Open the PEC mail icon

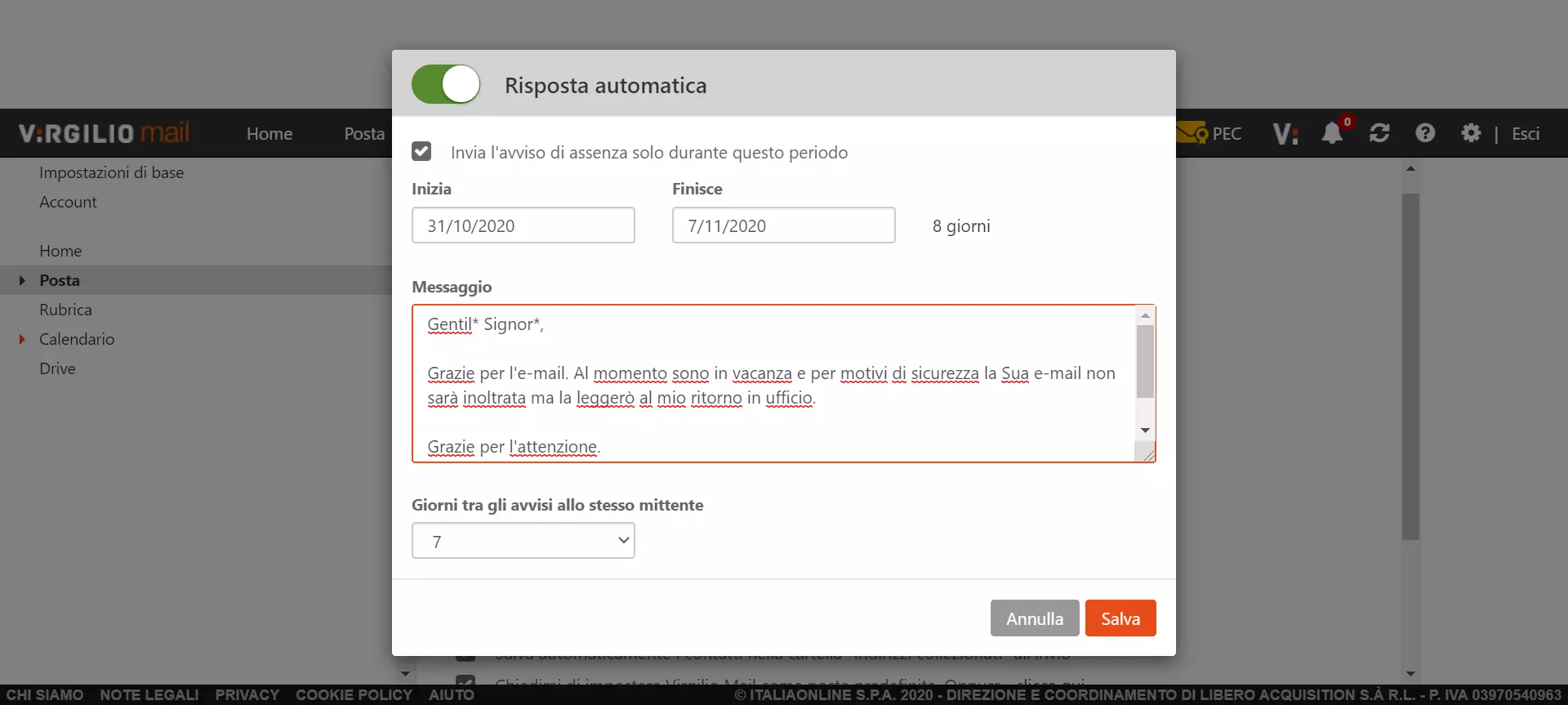1209,133
